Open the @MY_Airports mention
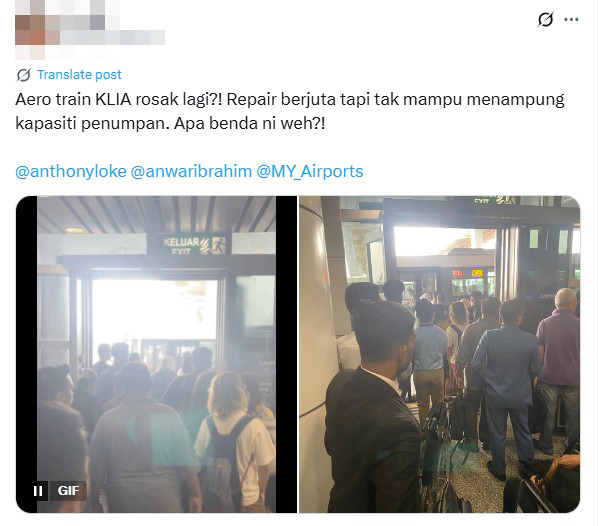This screenshot has width=598, height=526. [310, 171]
